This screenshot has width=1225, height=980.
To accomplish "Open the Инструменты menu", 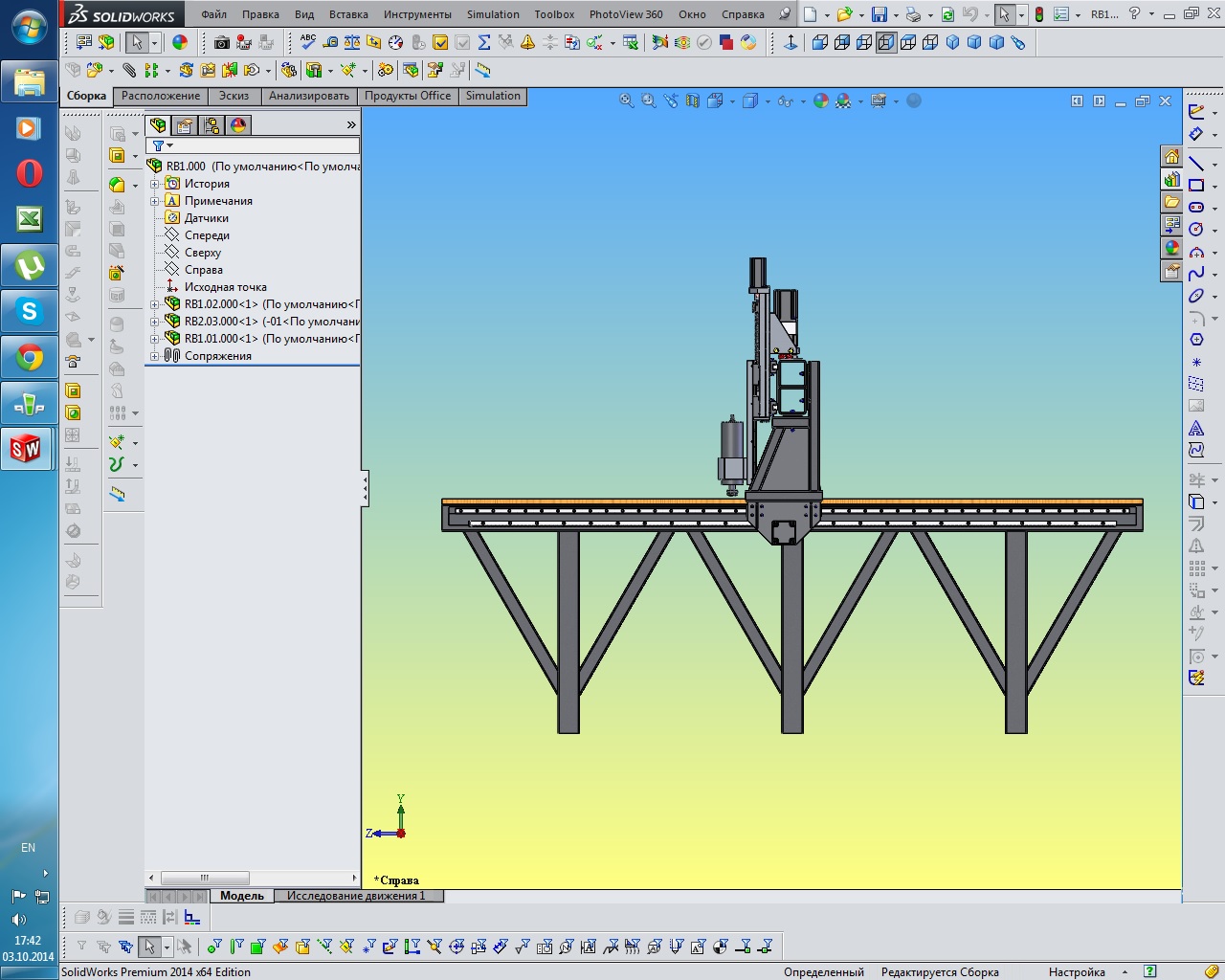I will pyautogui.click(x=417, y=14).
